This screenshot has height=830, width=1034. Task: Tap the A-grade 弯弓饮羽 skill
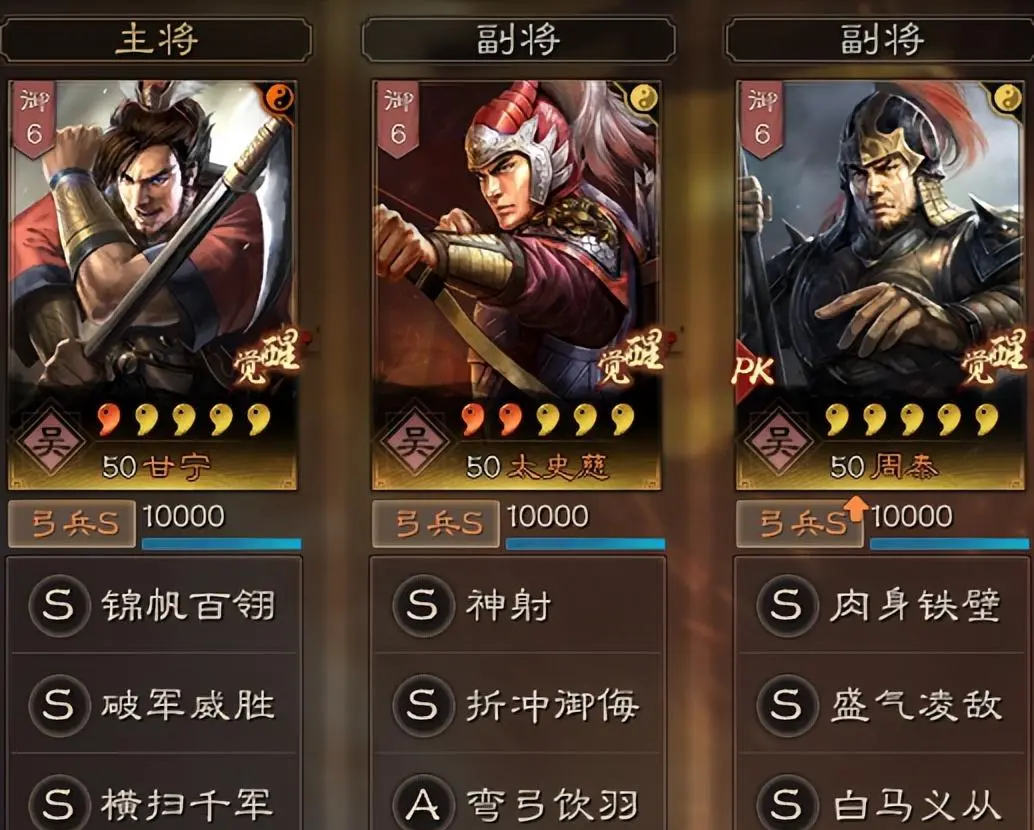coord(518,803)
